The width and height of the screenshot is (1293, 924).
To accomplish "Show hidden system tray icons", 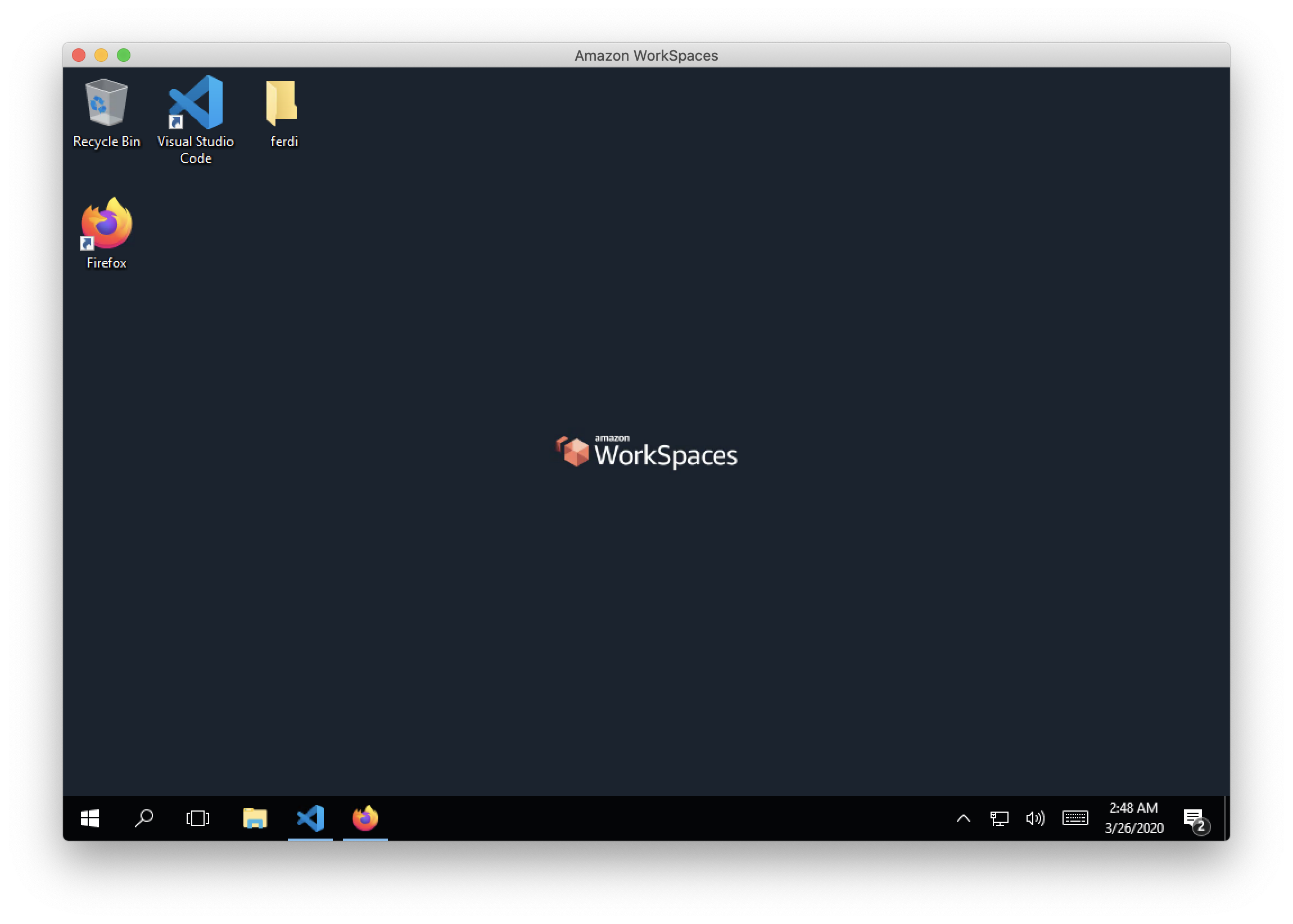I will click(x=963, y=818).
